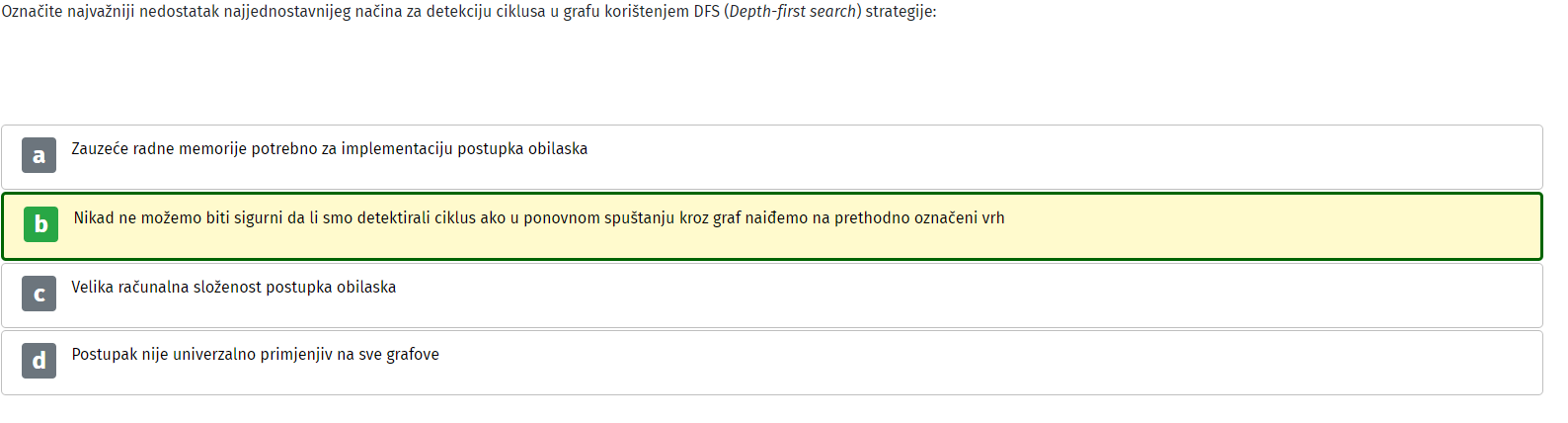Screen dimensions: 1568x423
Task: Click the green 'b' letter badge
Action: pos(41,224)
